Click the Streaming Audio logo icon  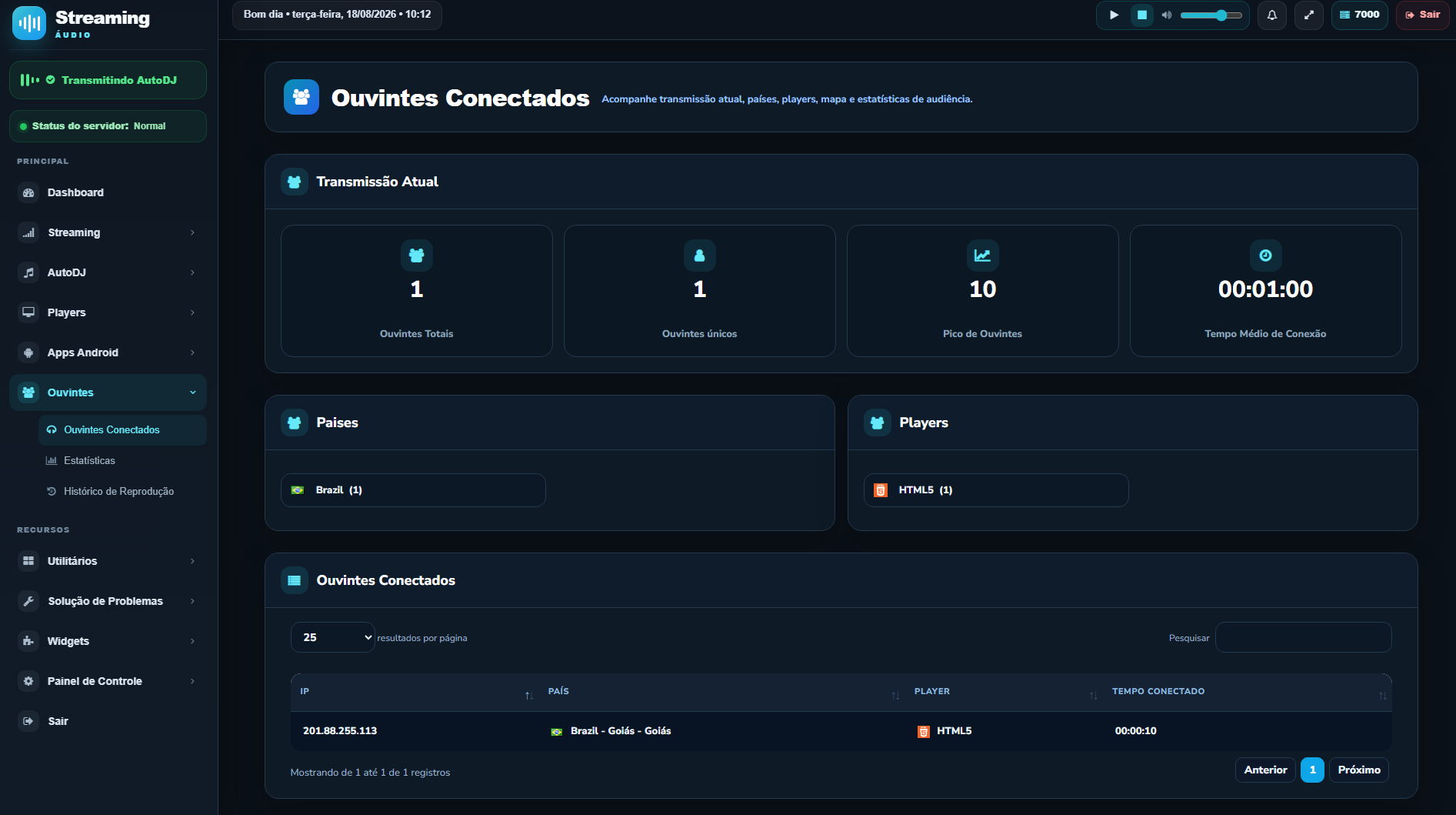click(x=29, y=23)
